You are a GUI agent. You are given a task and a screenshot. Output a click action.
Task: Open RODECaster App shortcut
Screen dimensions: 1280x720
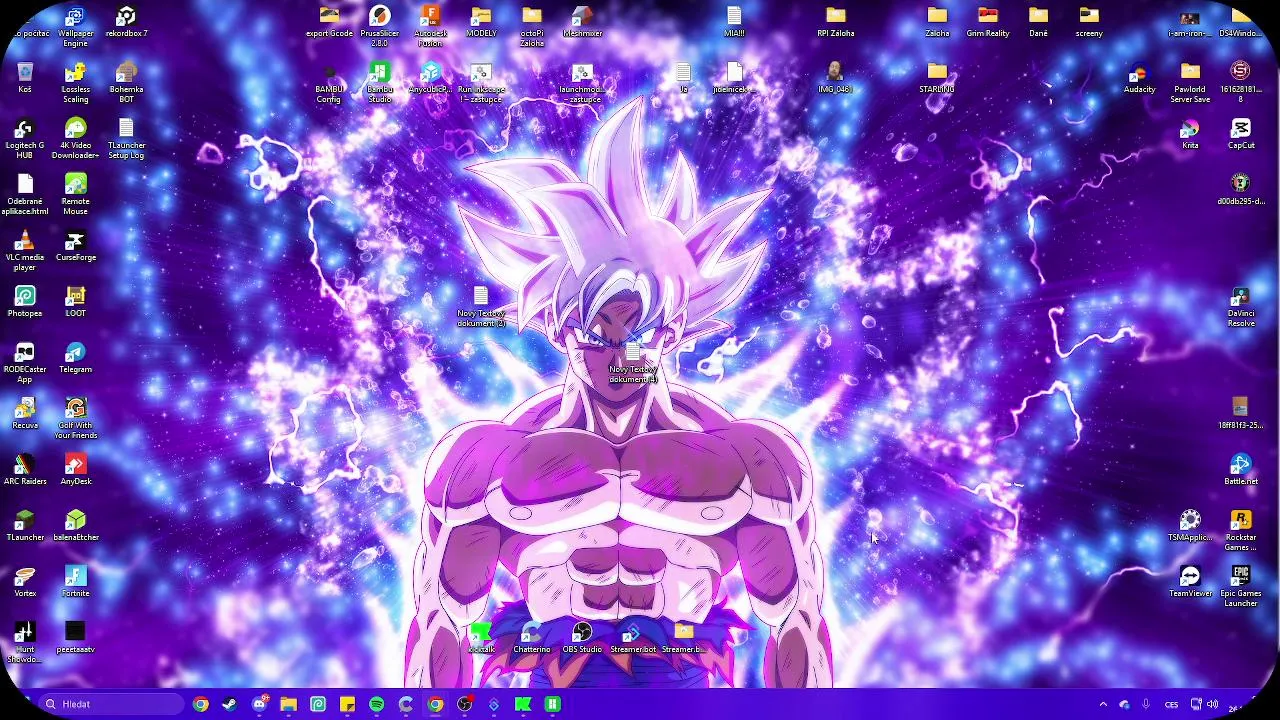coord(25,363)
